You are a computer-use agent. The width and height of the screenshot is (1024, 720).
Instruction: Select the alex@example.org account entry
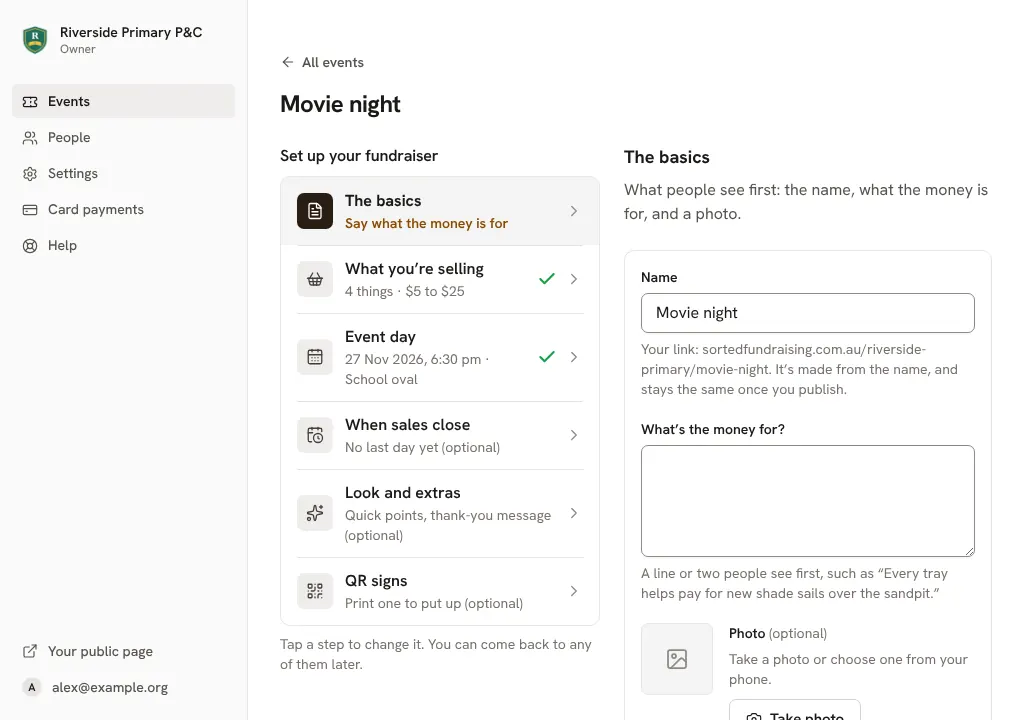(96, 687)
